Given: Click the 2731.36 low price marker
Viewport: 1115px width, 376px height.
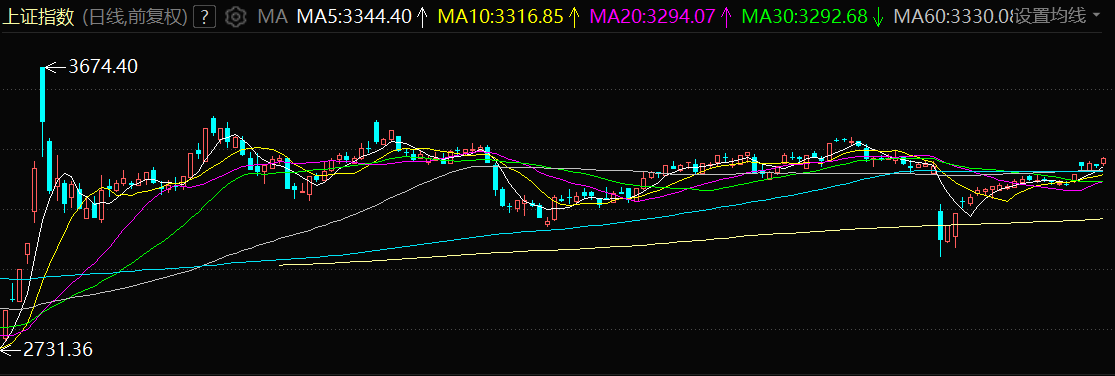Looking at the screenshot, I should 58,349.
